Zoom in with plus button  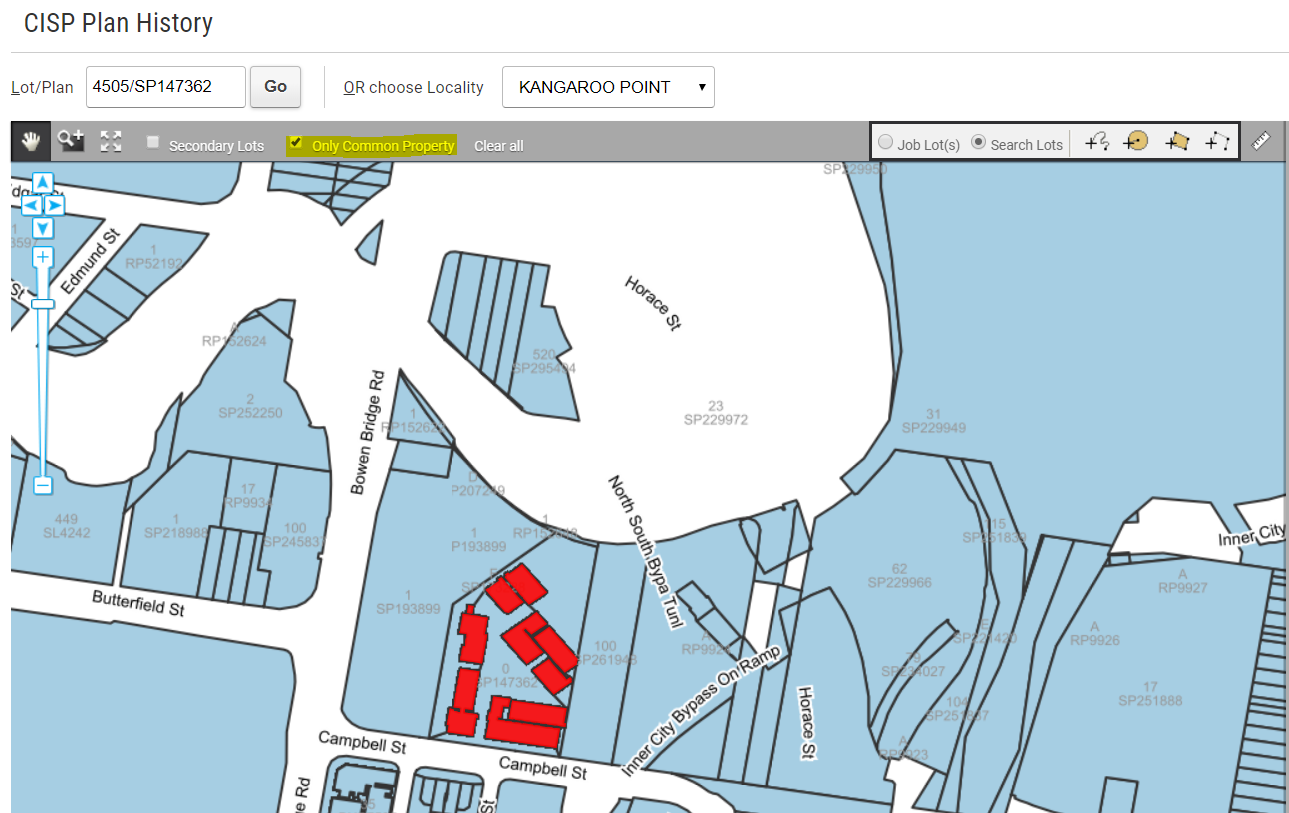tap(42, 257)
